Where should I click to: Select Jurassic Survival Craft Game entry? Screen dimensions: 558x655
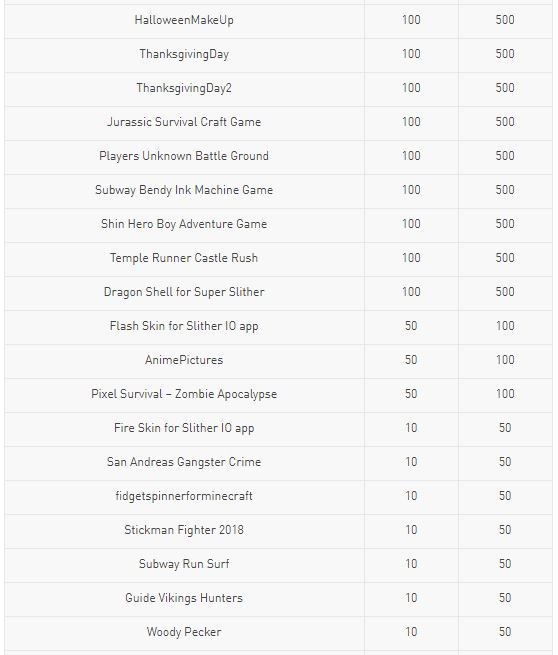click(x=184, y=122)
